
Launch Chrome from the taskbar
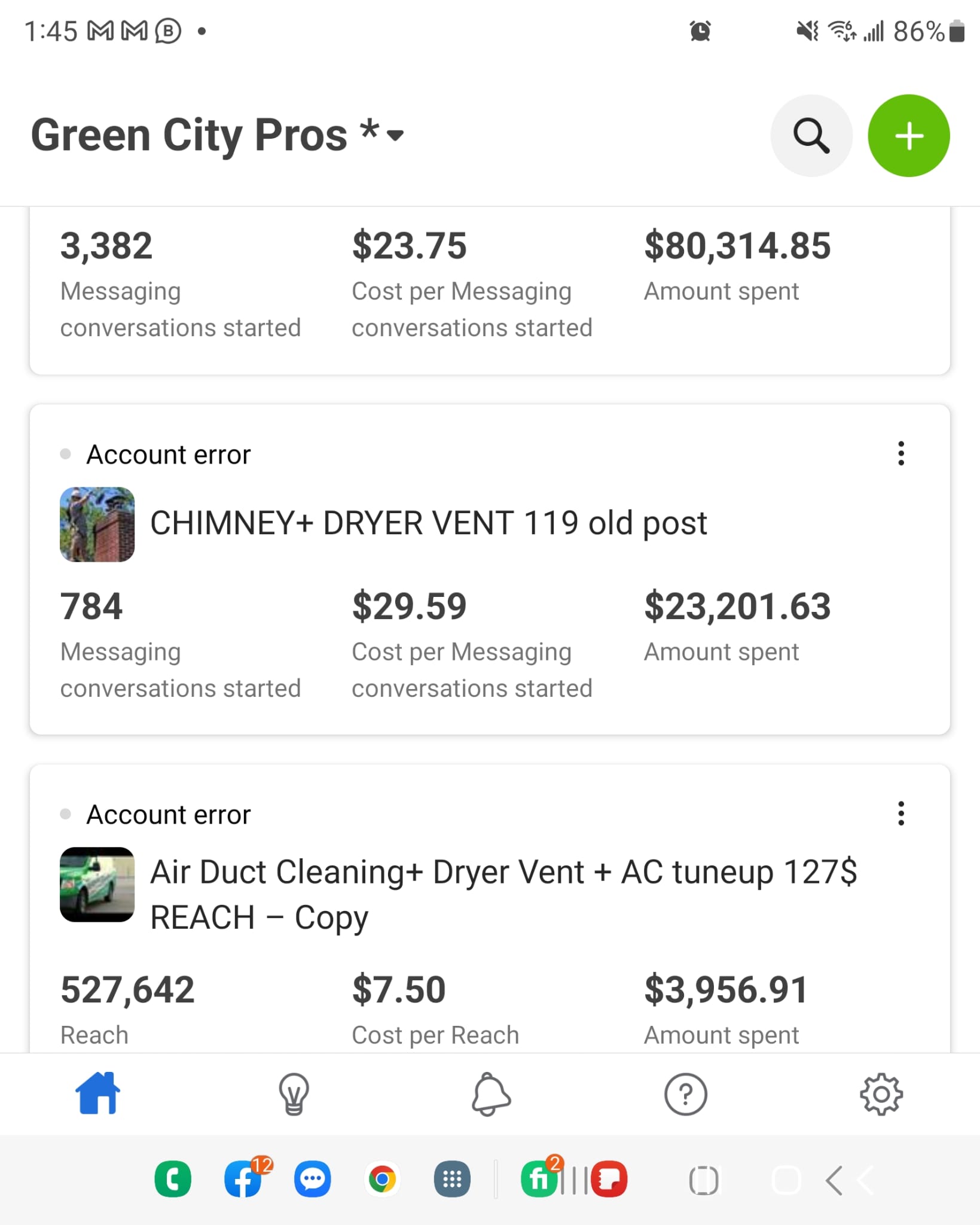[x=382, y=1179]
